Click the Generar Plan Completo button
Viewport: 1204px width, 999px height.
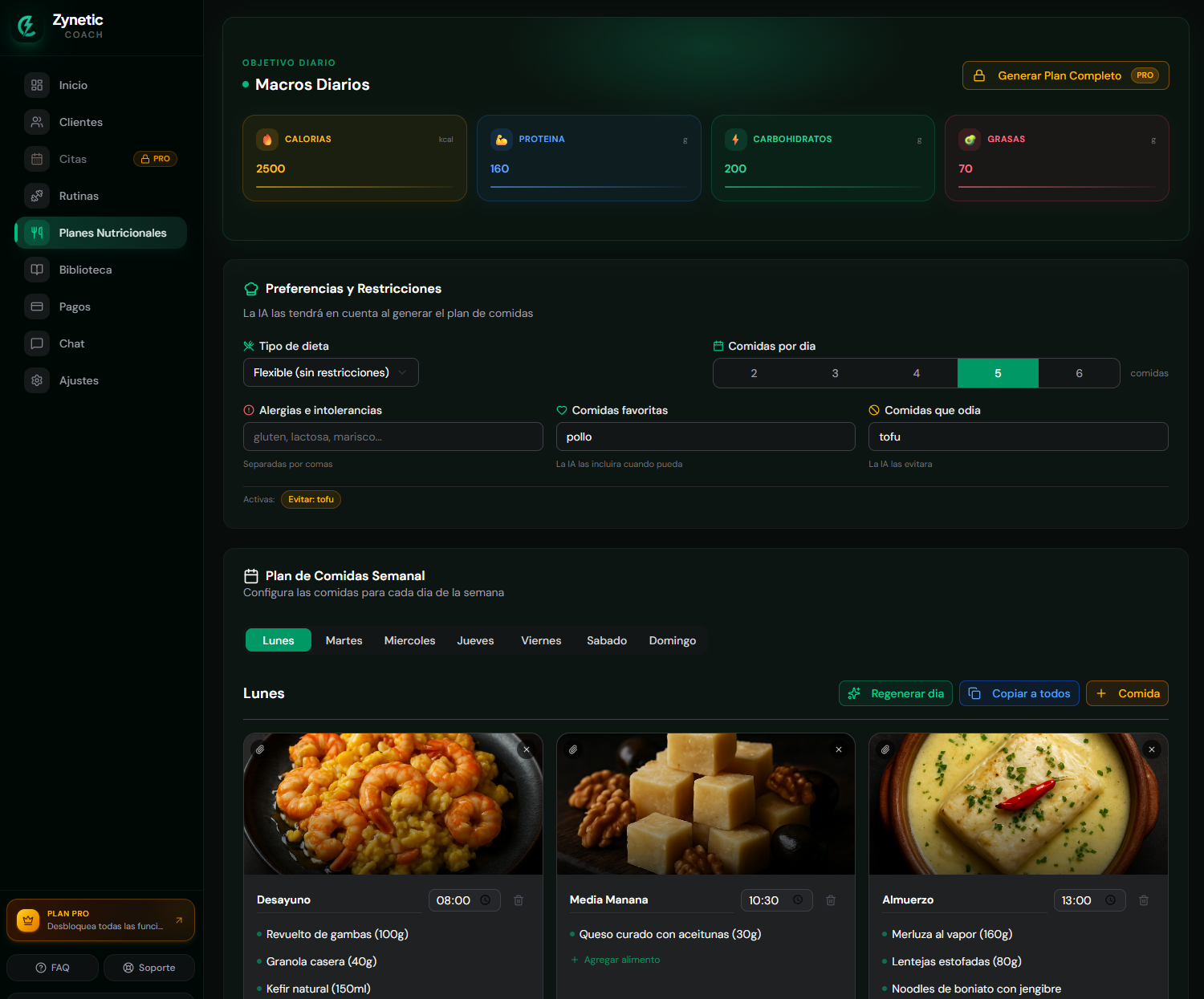coord(1065,75)
